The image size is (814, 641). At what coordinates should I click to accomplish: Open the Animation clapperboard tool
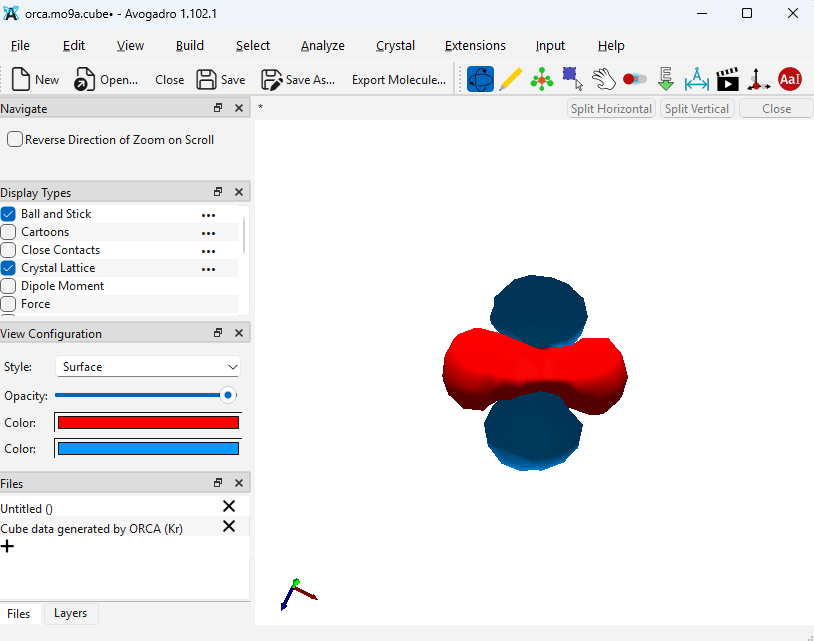[x=728, y=79]
